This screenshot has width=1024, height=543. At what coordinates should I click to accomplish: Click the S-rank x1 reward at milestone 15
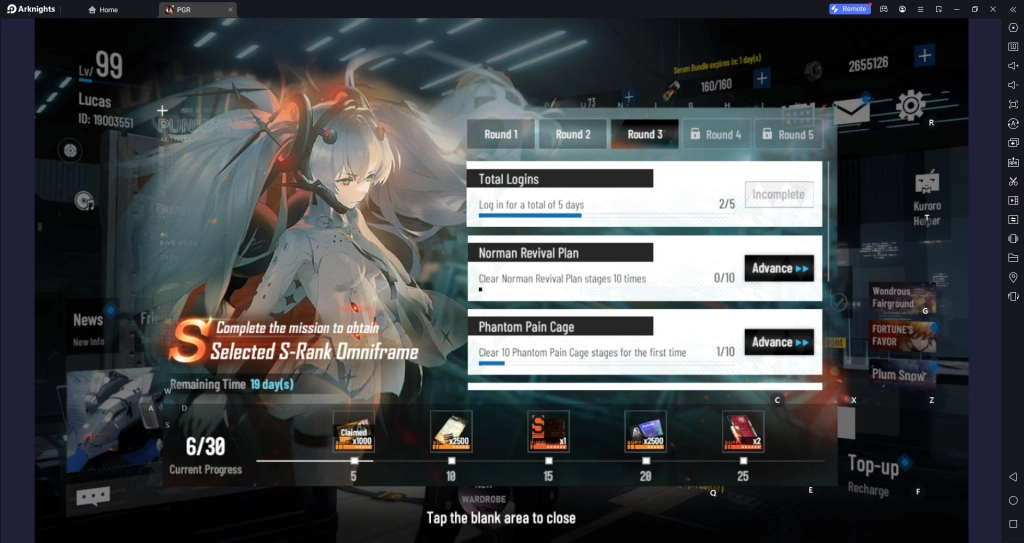[x=549, y=431]
